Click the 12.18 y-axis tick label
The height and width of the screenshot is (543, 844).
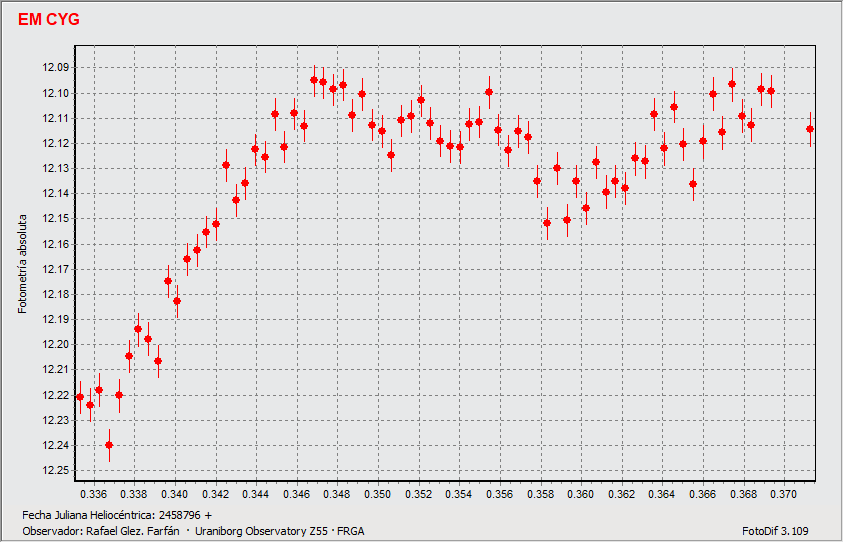point(55,294)
